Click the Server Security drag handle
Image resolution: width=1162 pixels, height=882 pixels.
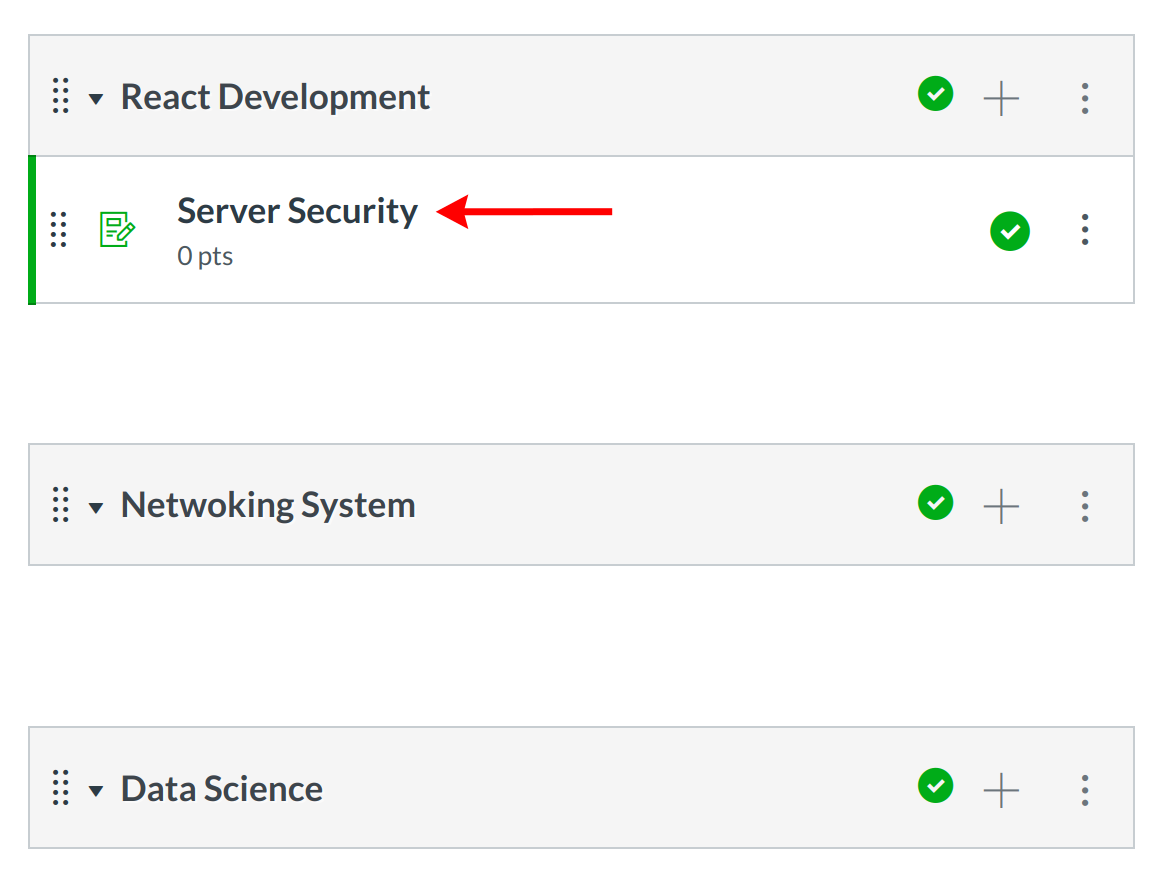59,230
